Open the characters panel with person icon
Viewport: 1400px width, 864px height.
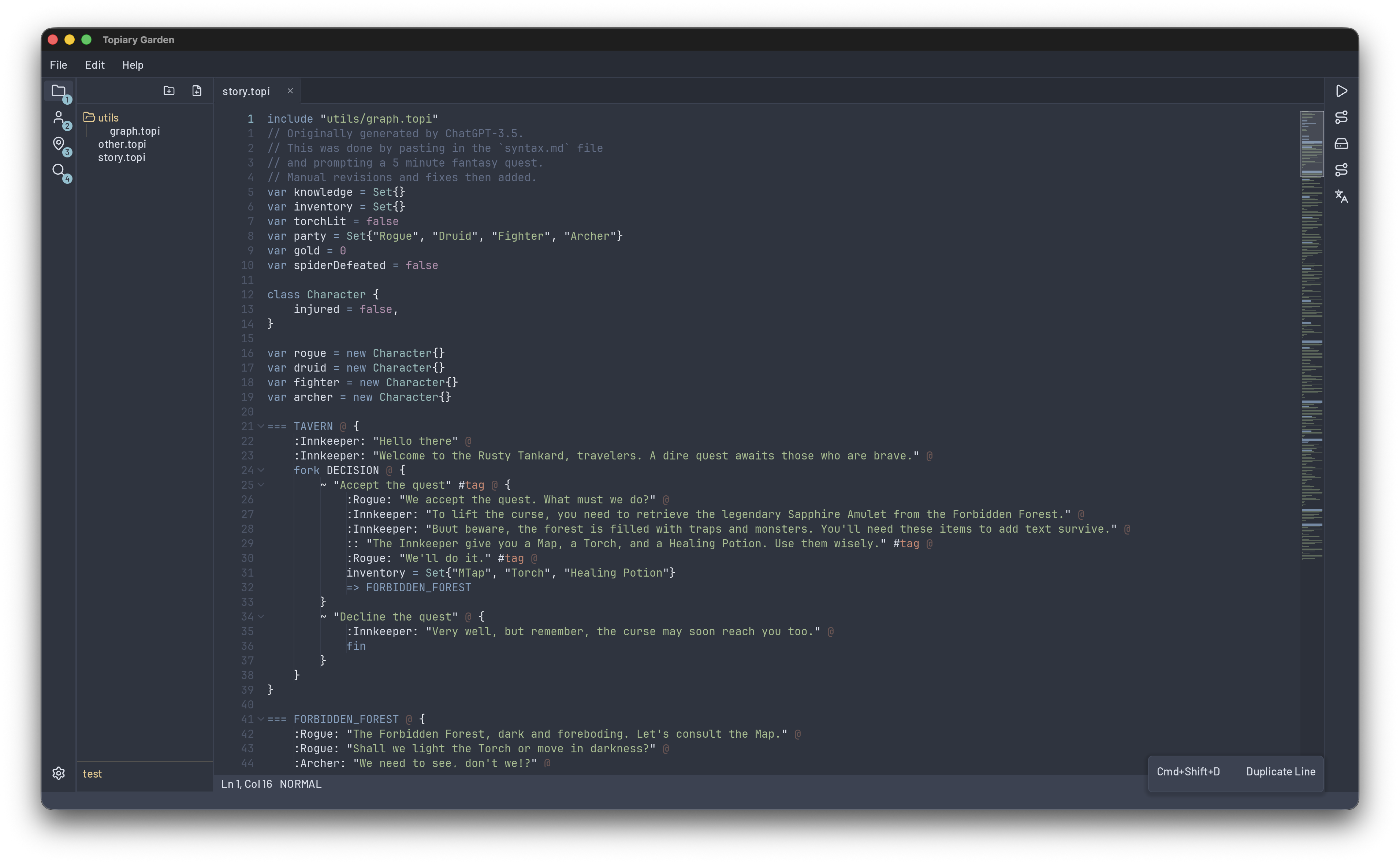click(x=58, y=118)
